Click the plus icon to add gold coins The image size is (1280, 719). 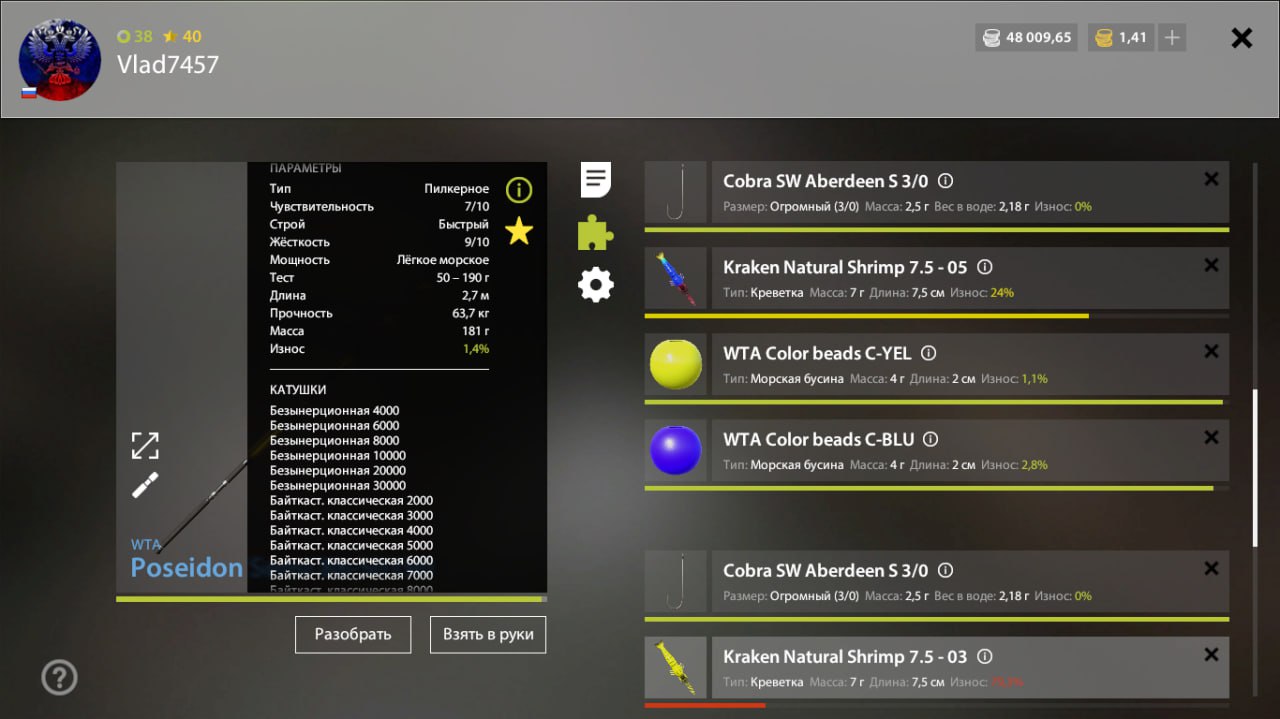[1173, 38]
